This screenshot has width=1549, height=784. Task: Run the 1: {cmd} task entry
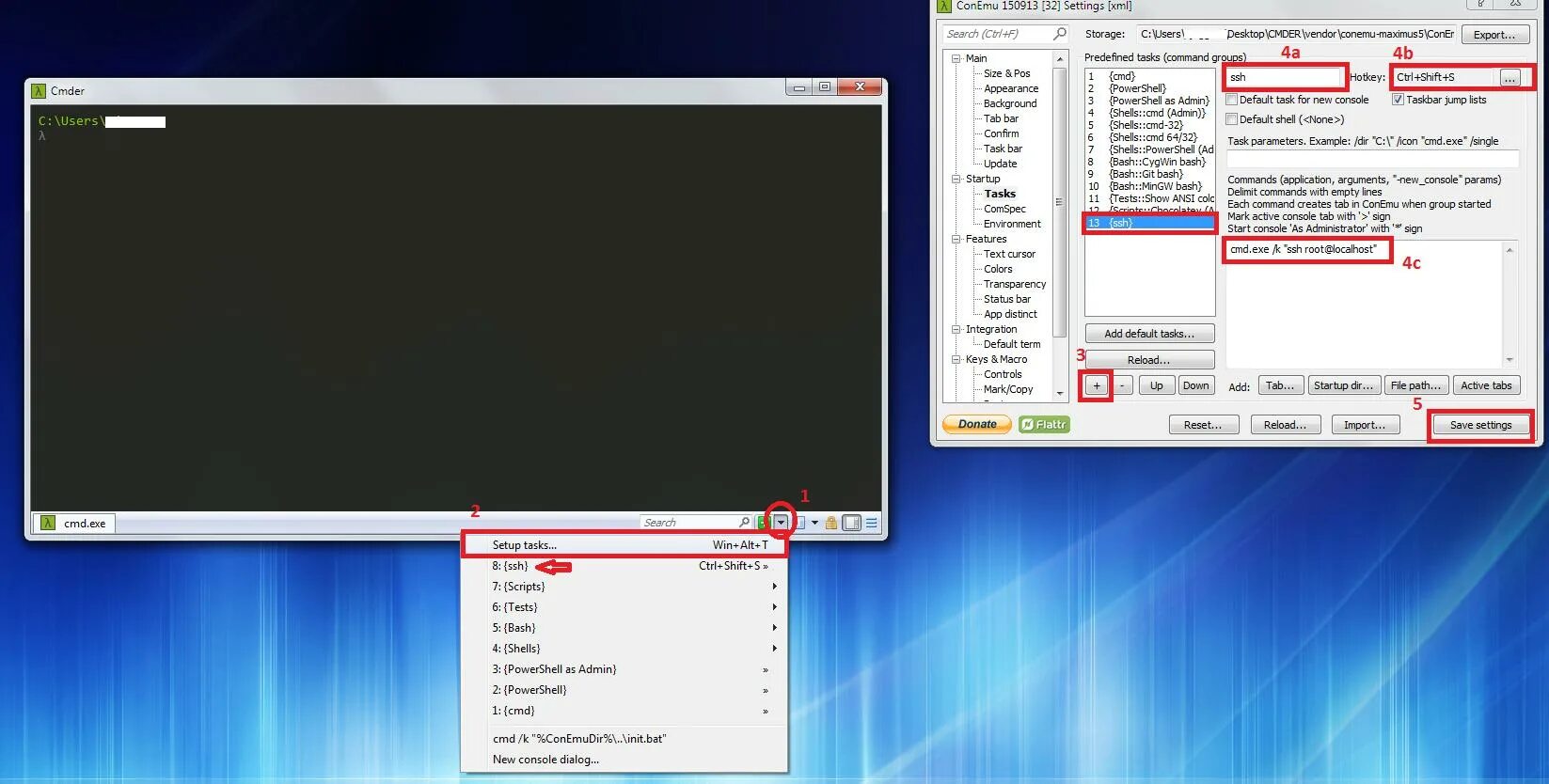[x=624, y=711]
